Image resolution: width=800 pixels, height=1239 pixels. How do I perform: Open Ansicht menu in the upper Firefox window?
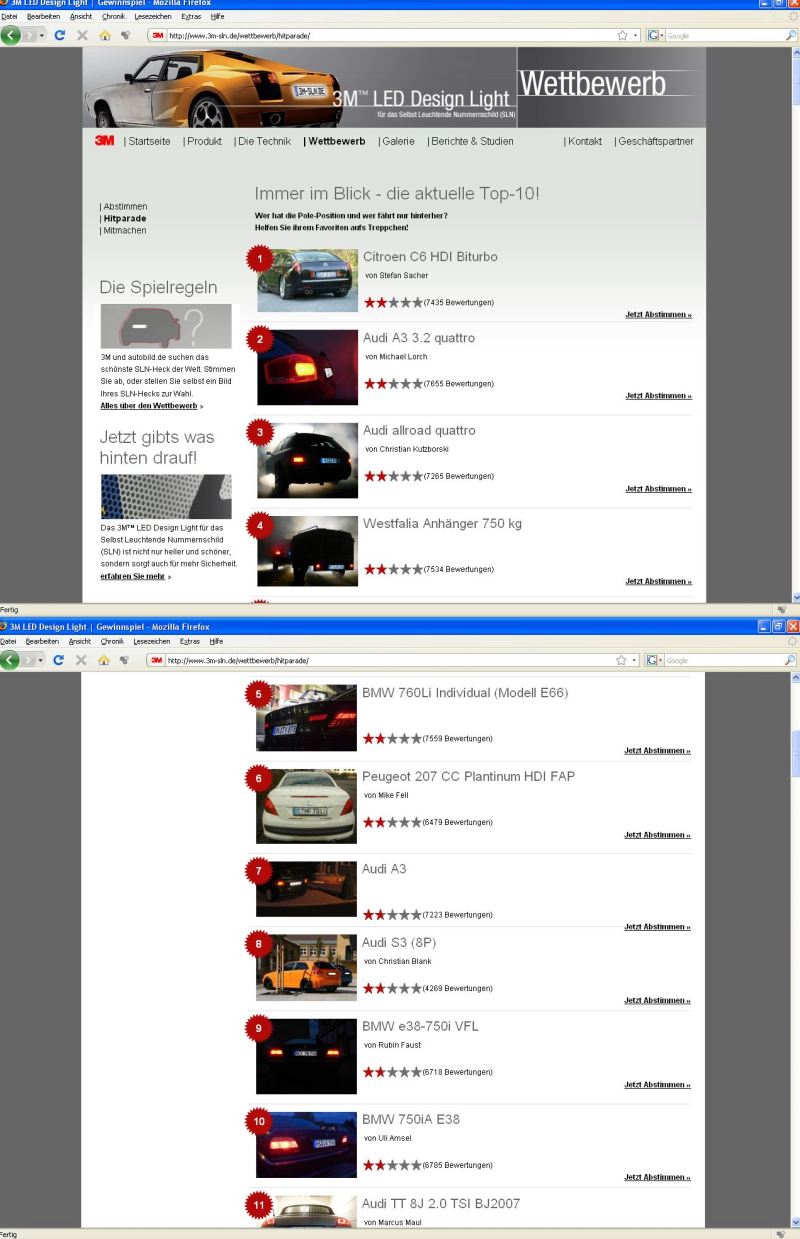pyautogui.click(x=83, y=17)
